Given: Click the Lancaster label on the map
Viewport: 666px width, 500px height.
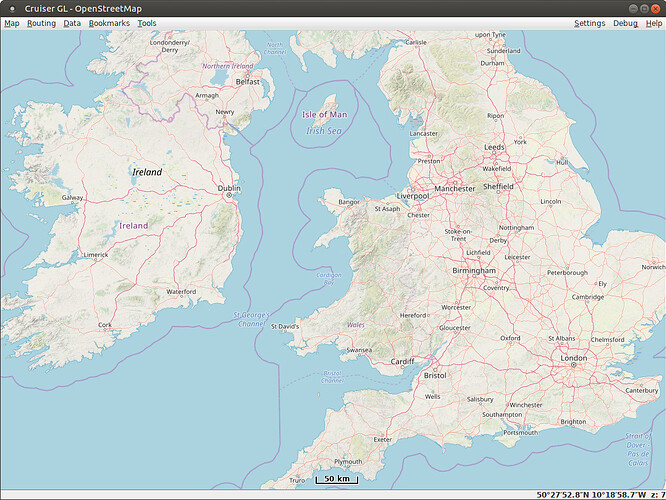Looking at the screenshot, I should pyautogui.click(x=423, y=133).
